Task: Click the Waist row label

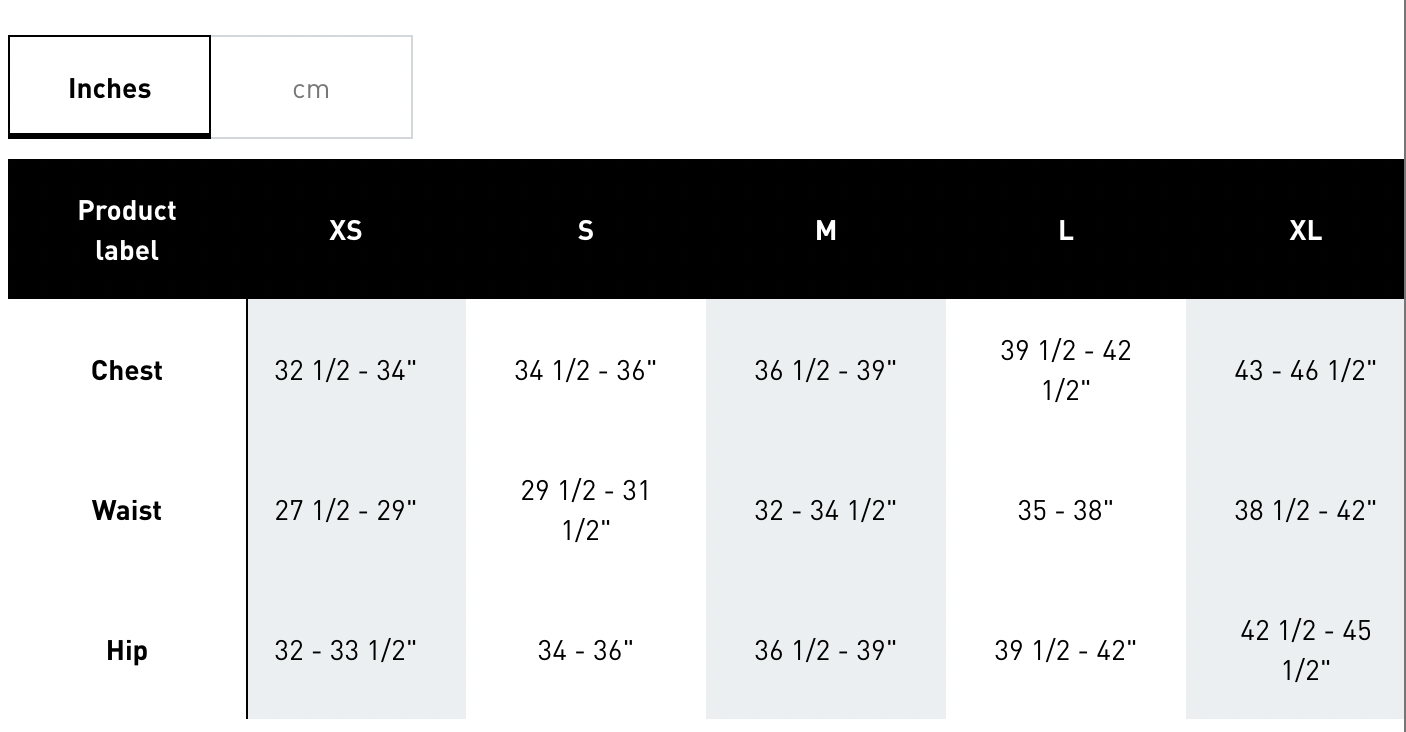Action: pos(127,510)
